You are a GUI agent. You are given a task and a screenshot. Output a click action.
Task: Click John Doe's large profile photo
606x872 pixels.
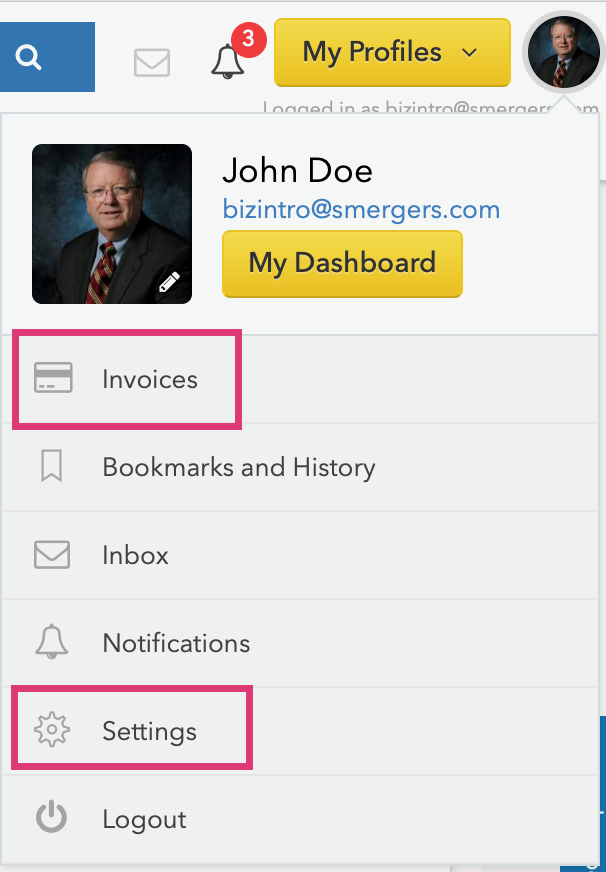[111, 223]
